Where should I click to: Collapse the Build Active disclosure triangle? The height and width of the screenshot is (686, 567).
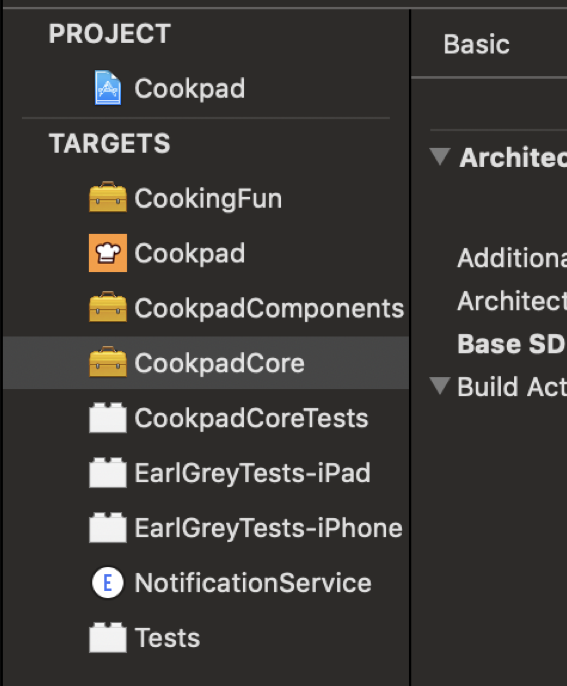[x=440, y=386]
